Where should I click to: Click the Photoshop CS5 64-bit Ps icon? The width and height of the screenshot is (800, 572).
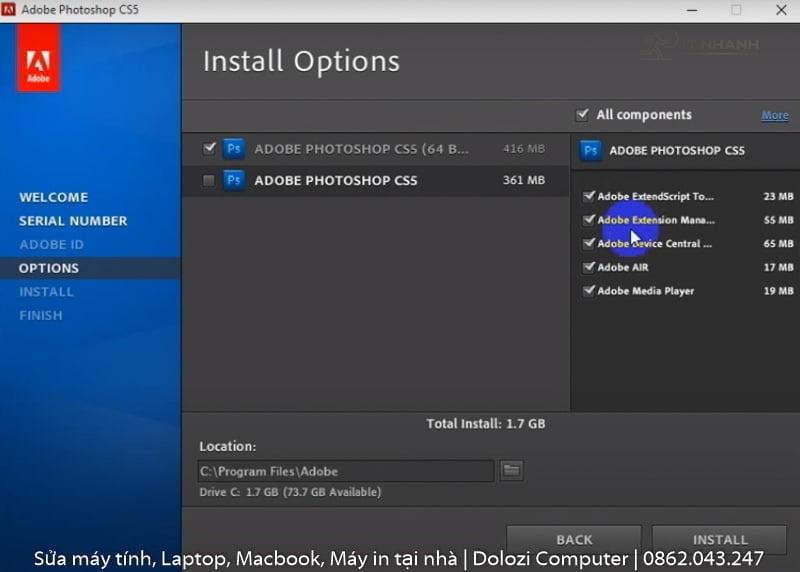[x=233, y=149]
